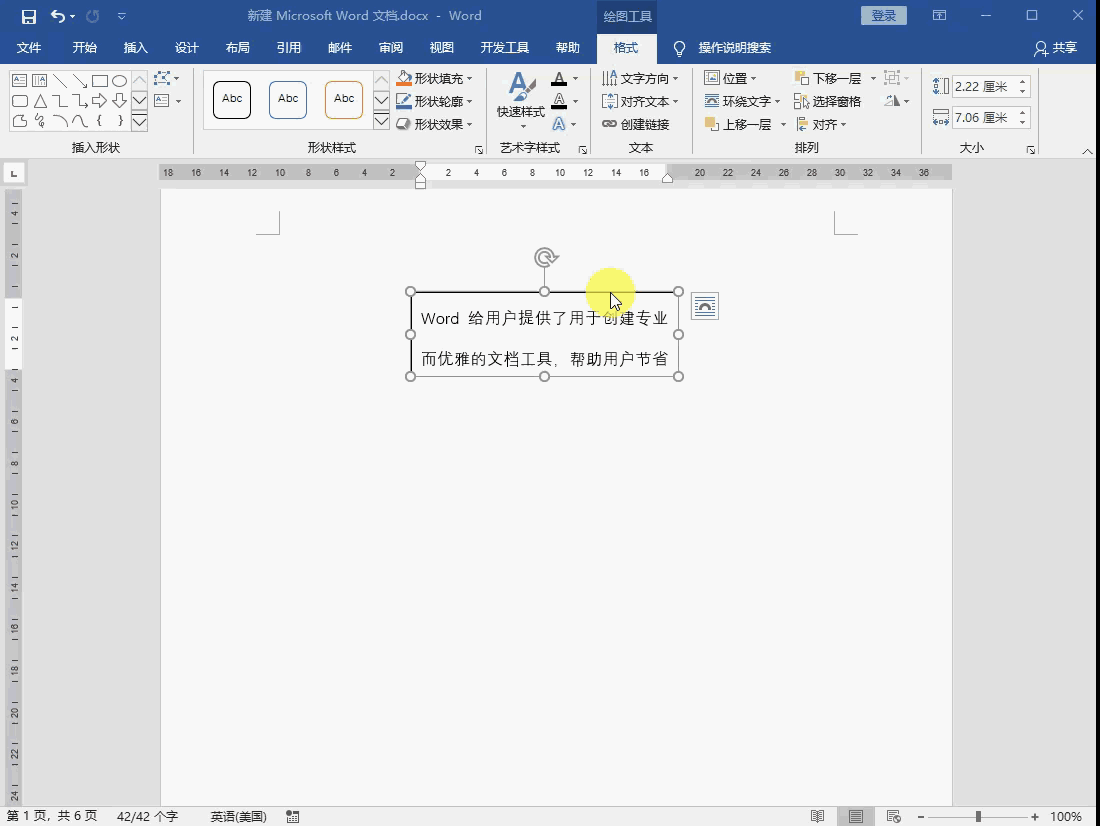
Task: Click the 登录 sign-in button
Action: (883, 15)
